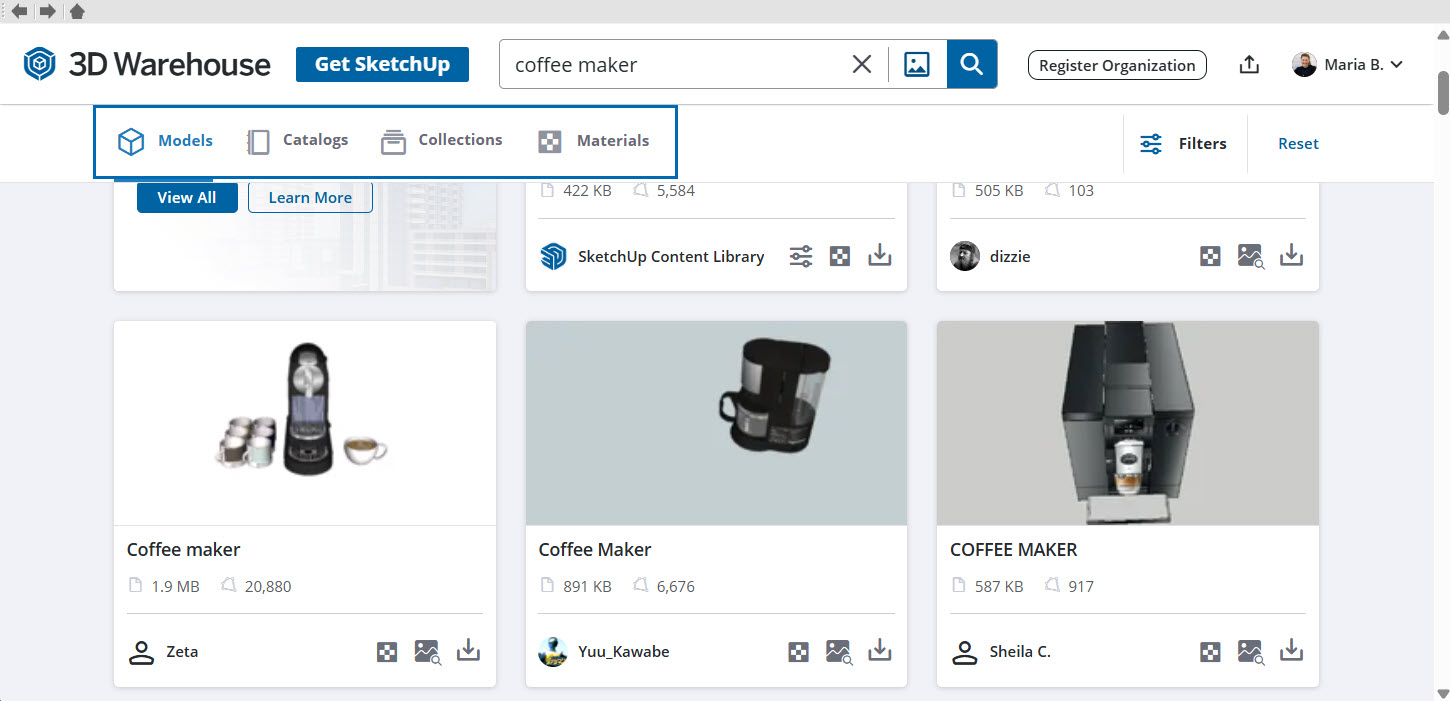Click the 20,880 downloads count text
Viewport: 1450px width, 701px height.
pyautogui.click(x=268, y=587)
